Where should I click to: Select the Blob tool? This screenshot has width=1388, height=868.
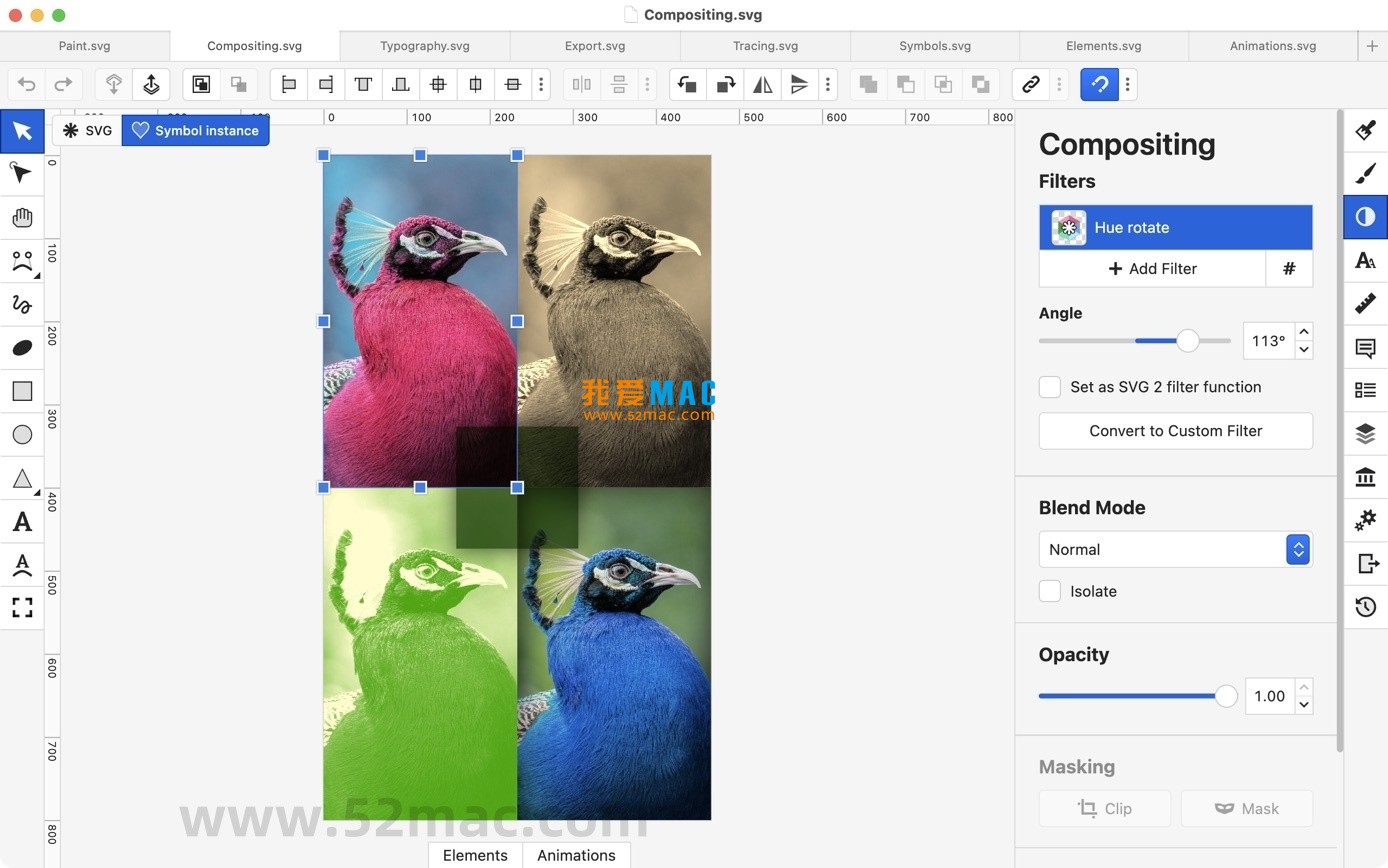click(22, 347)
